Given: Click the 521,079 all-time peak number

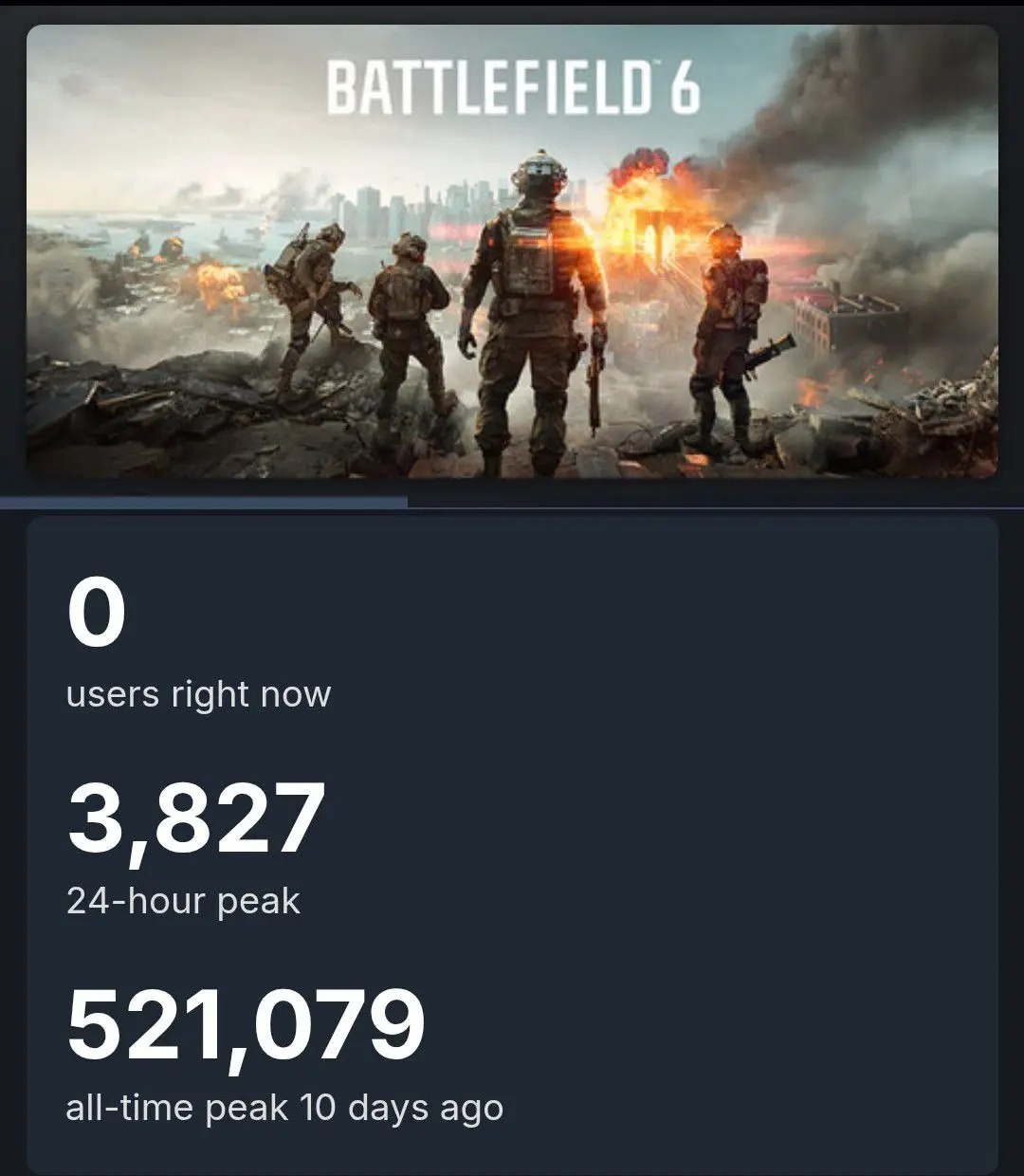Looking at the screenshot, I should (x=246, y=1024).
